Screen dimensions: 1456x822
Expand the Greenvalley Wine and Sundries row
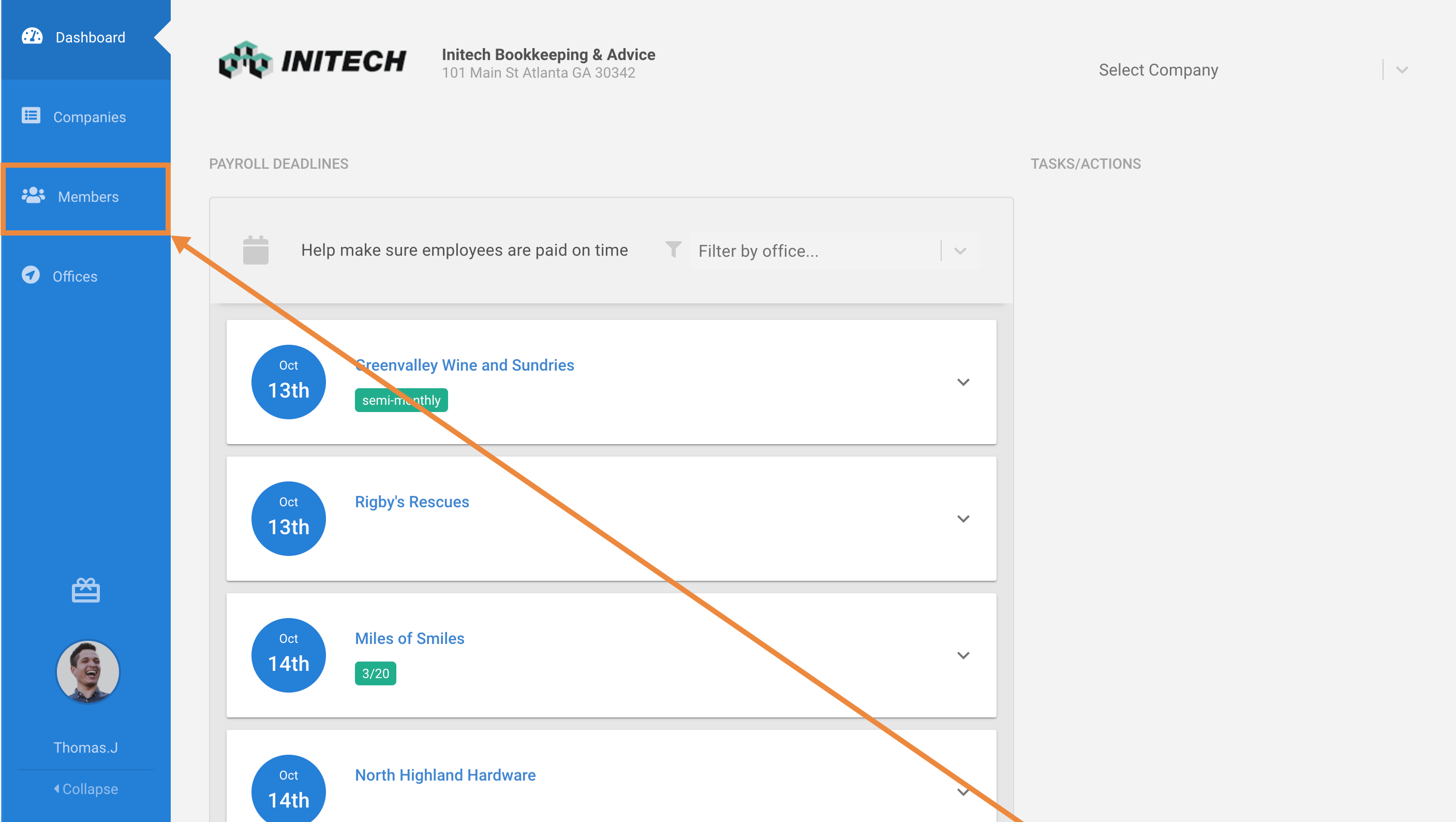[x=963, y=382]
